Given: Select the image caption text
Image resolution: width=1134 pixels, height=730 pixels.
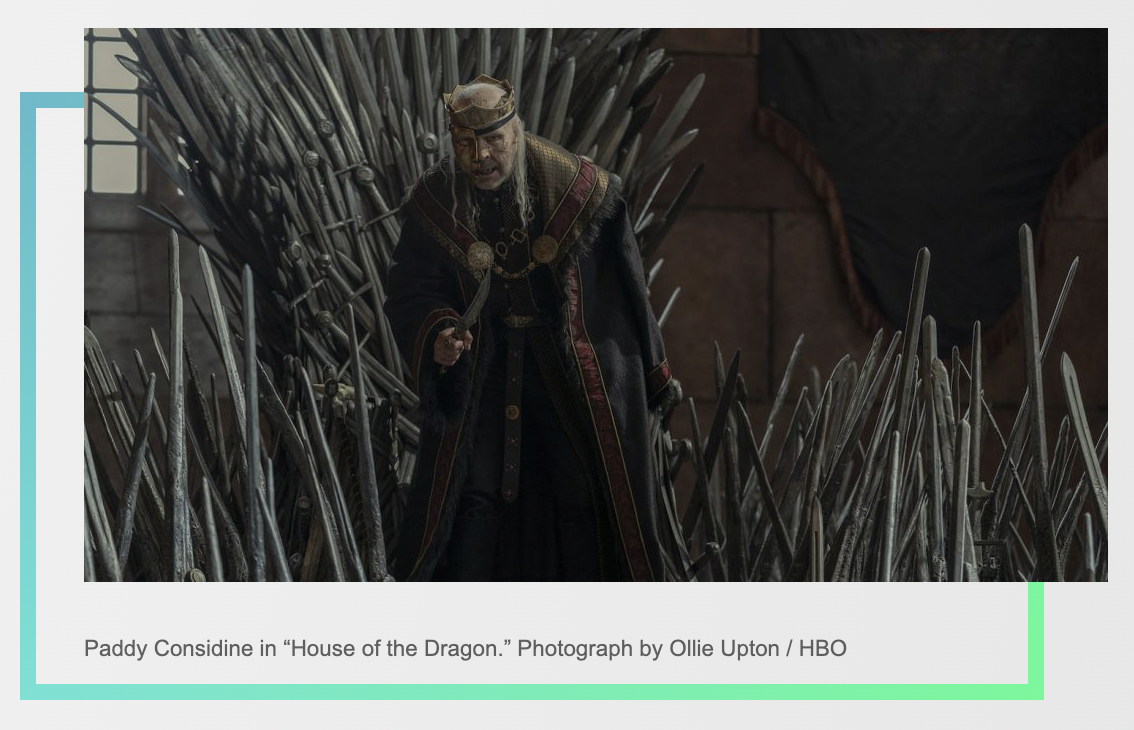Looking at the screenshot, I should coord(465,648).
